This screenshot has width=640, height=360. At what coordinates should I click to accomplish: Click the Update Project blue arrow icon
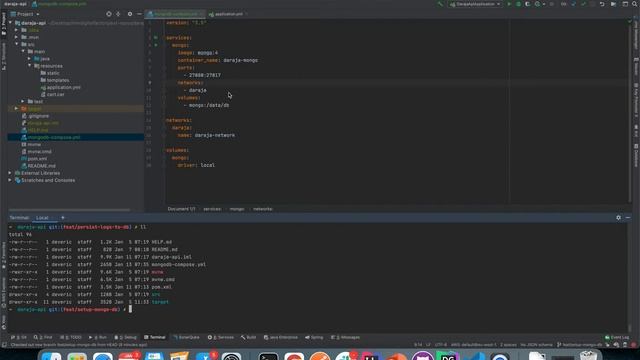573,4
